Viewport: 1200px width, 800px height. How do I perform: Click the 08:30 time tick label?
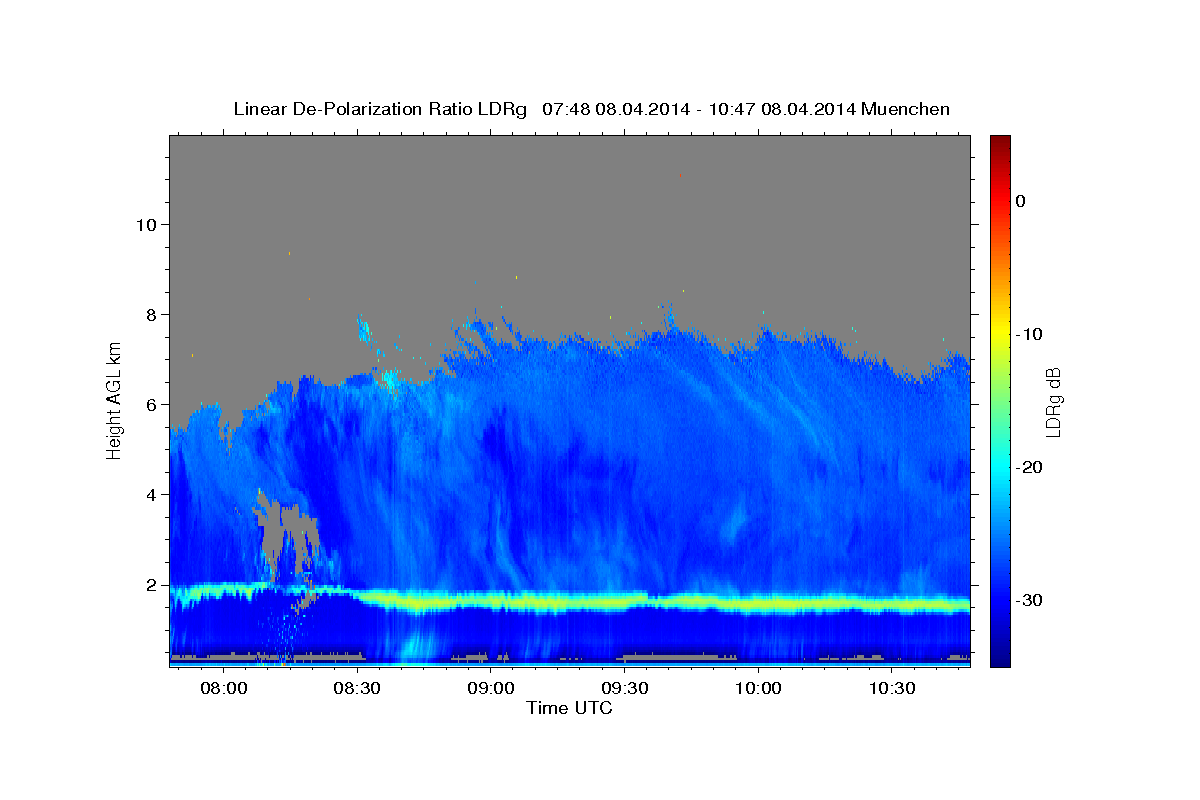click(357, 689)
